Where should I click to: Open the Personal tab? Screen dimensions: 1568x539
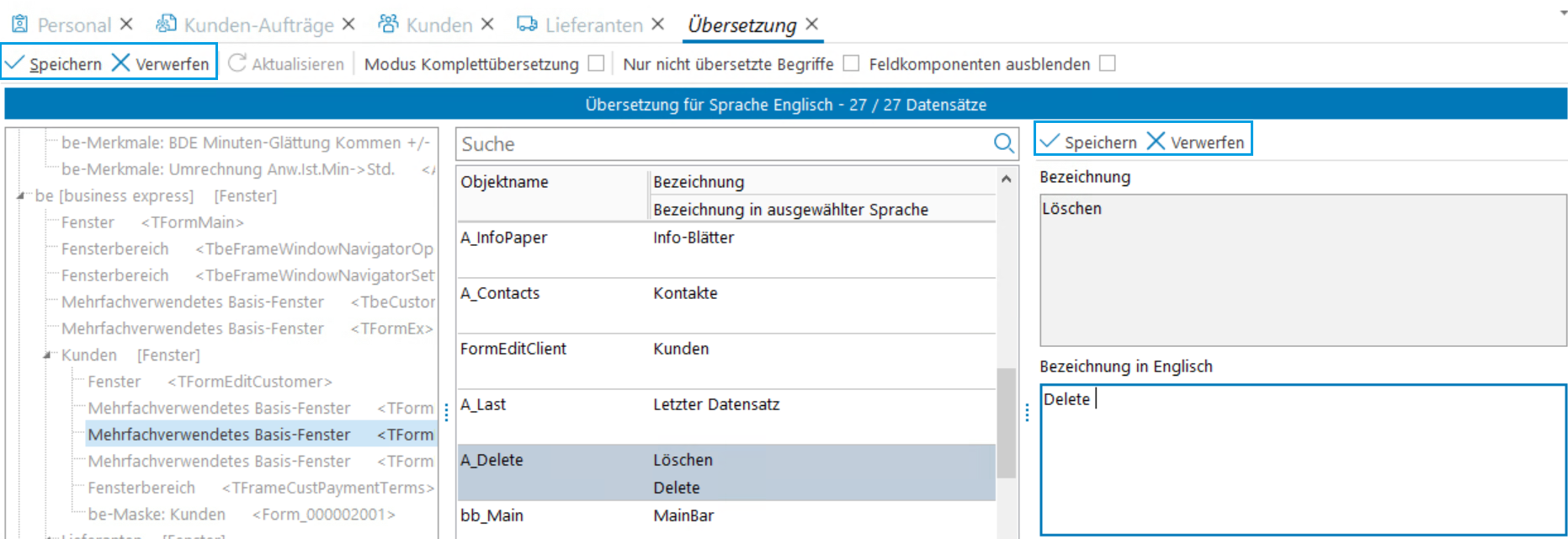tap(74, 25)
